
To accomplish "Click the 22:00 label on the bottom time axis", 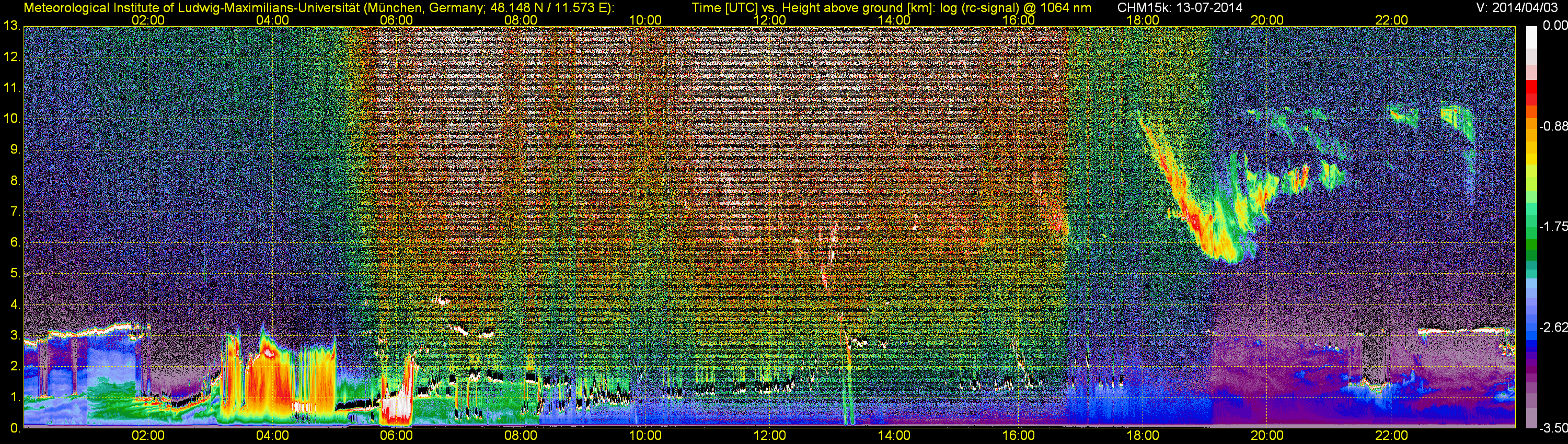I will coord(1392,436).
